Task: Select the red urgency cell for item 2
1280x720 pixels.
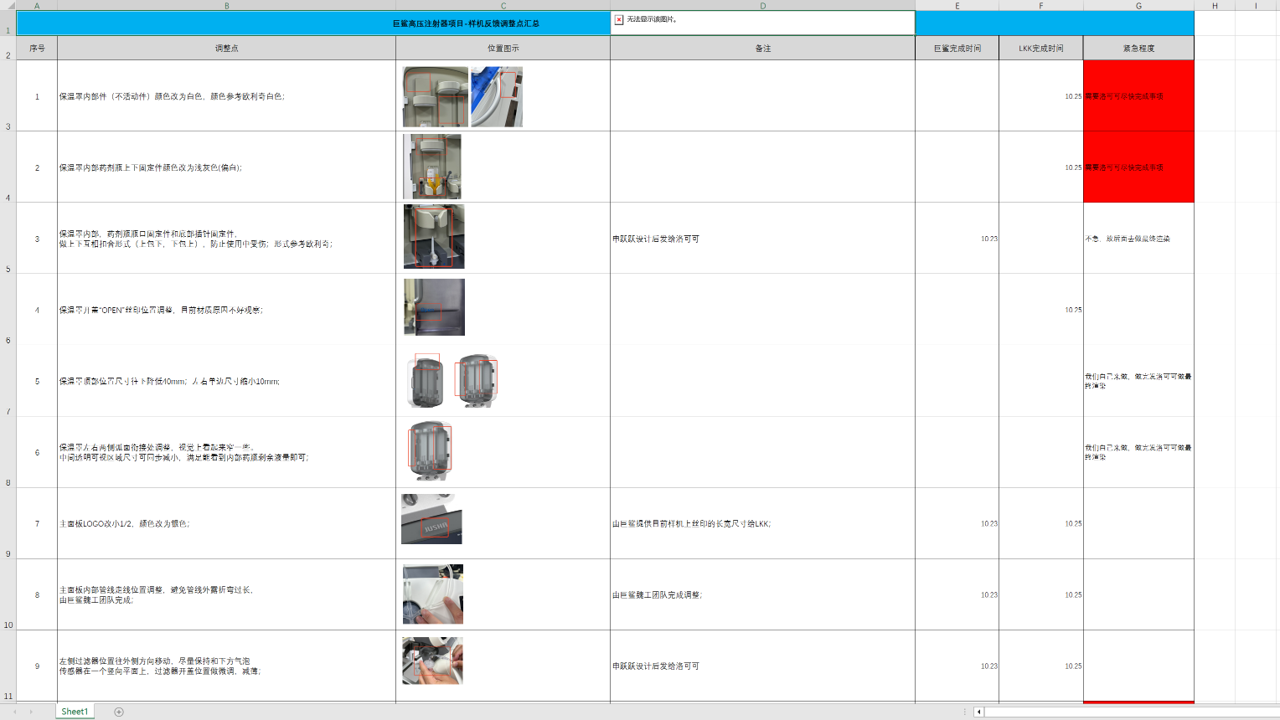Action: (1138, 167)
